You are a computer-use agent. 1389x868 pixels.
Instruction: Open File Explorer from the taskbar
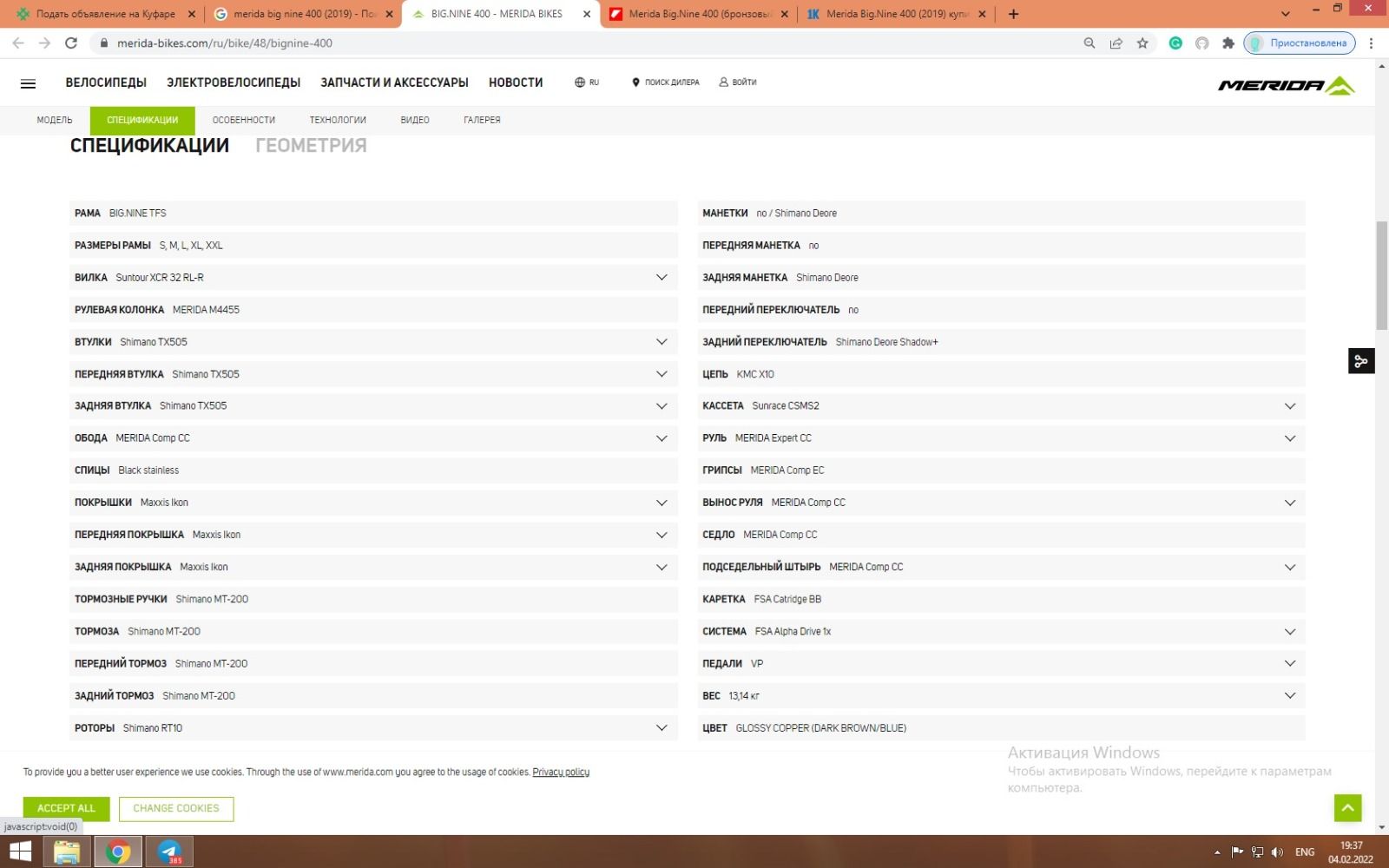[67, 852]
